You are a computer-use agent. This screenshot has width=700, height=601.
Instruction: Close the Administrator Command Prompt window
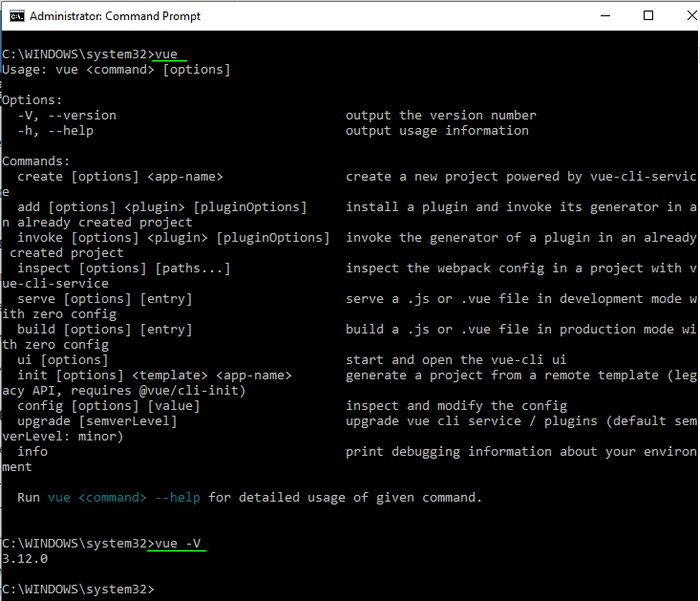click(x=691, y=16)
